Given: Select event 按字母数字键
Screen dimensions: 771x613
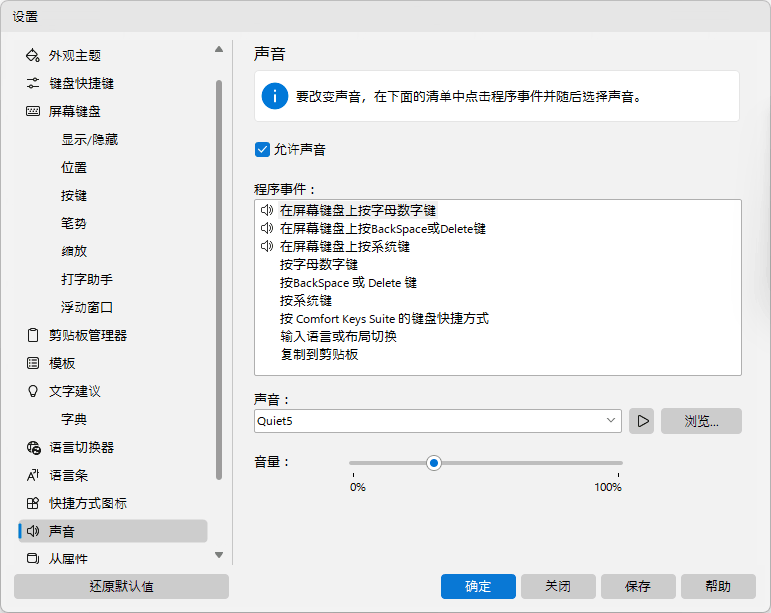Looking at the screenshot, I should (319, 264).
